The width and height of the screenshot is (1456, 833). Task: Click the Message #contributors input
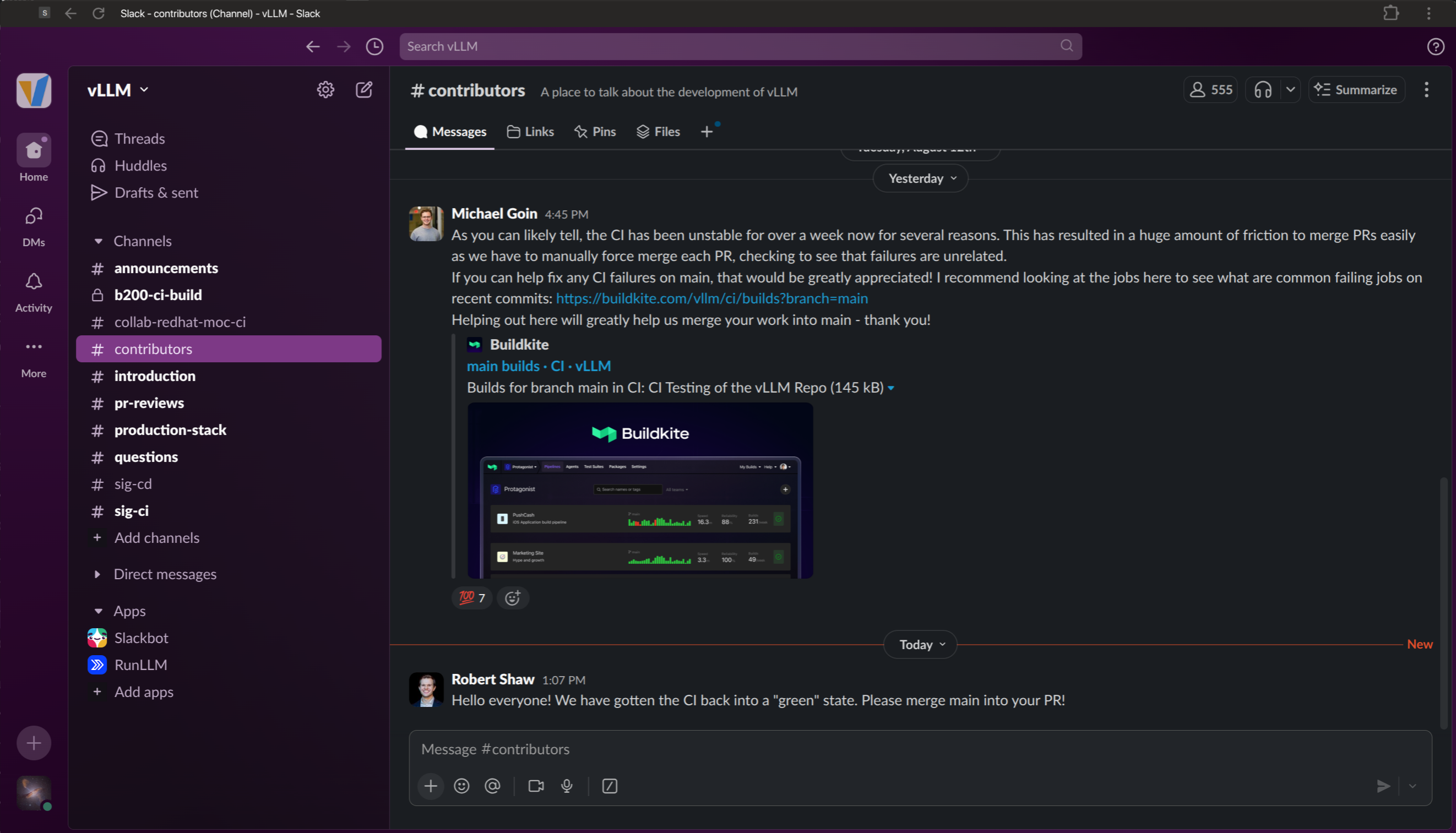tap(920, 749)
